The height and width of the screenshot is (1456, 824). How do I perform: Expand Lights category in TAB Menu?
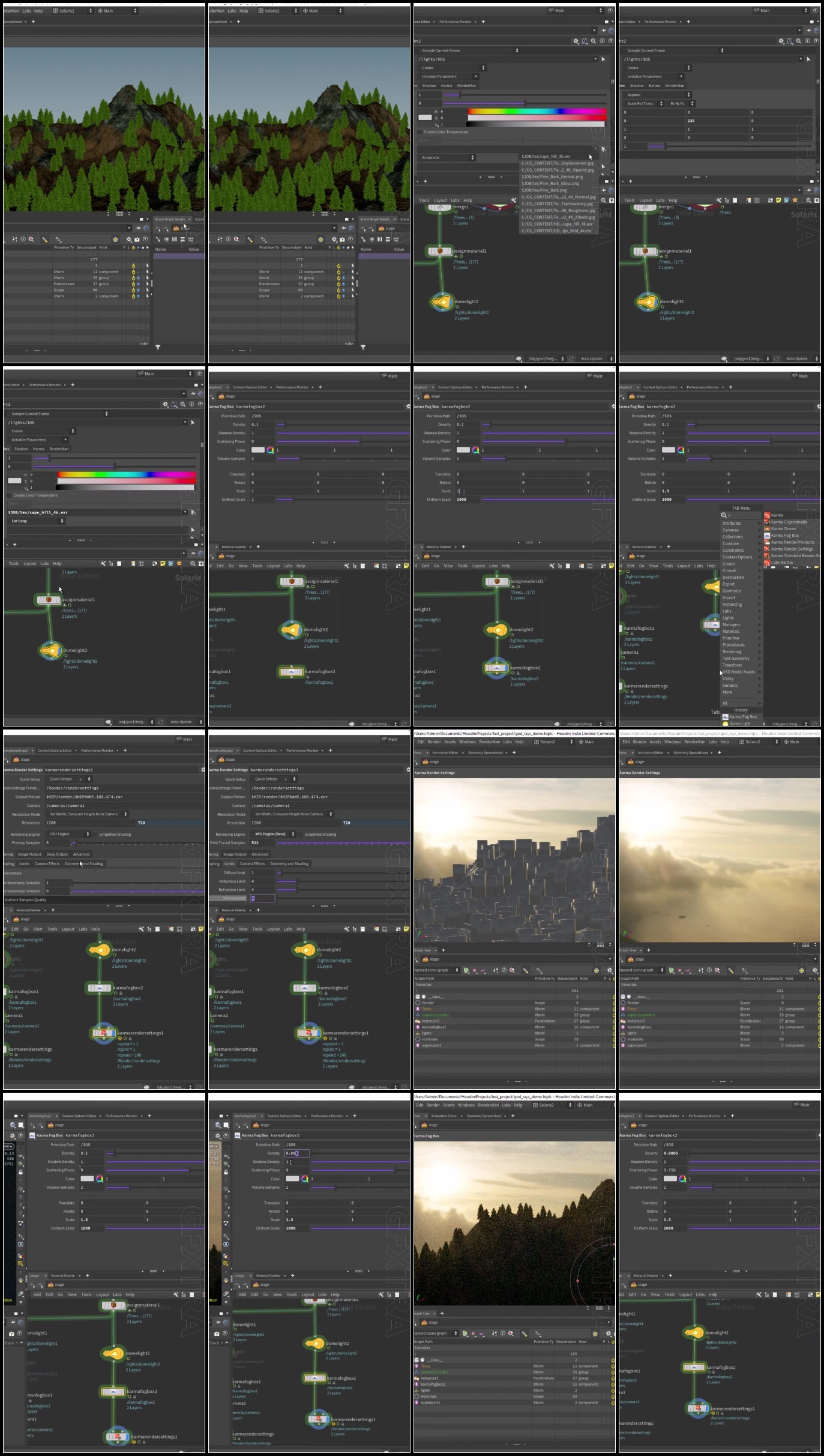pos(741,618)
